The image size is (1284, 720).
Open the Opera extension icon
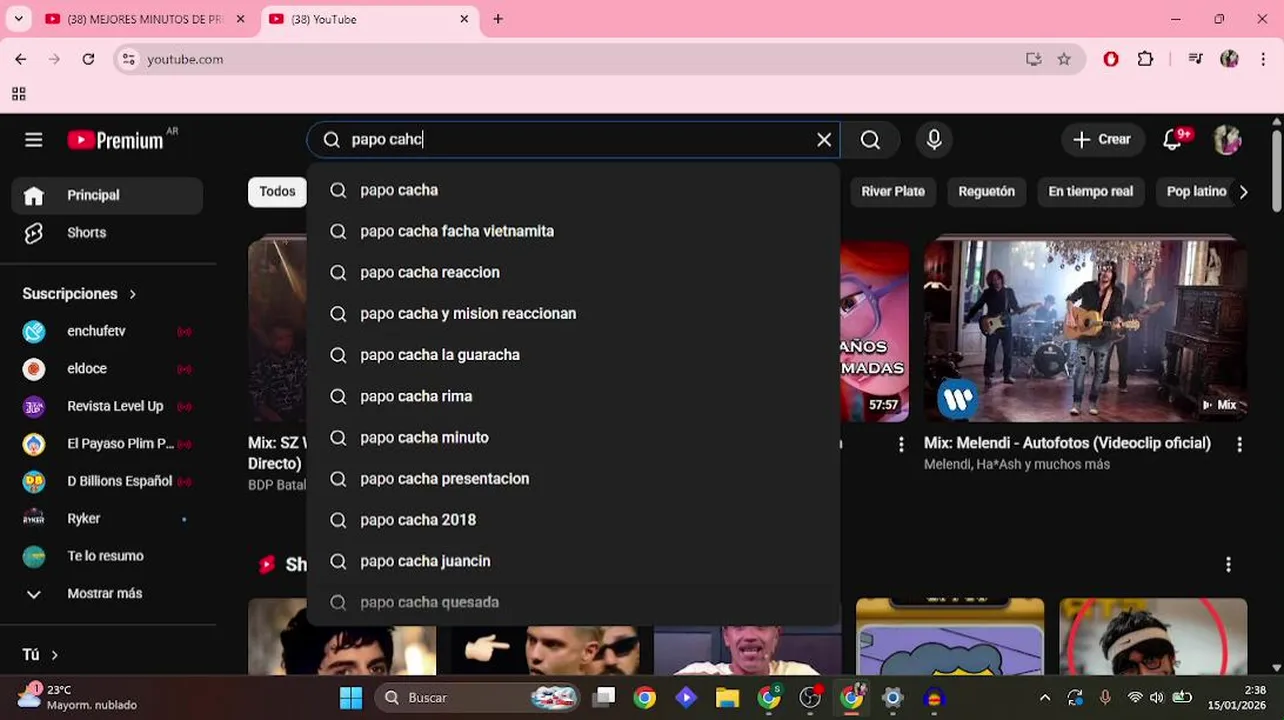coord(1110,59)
